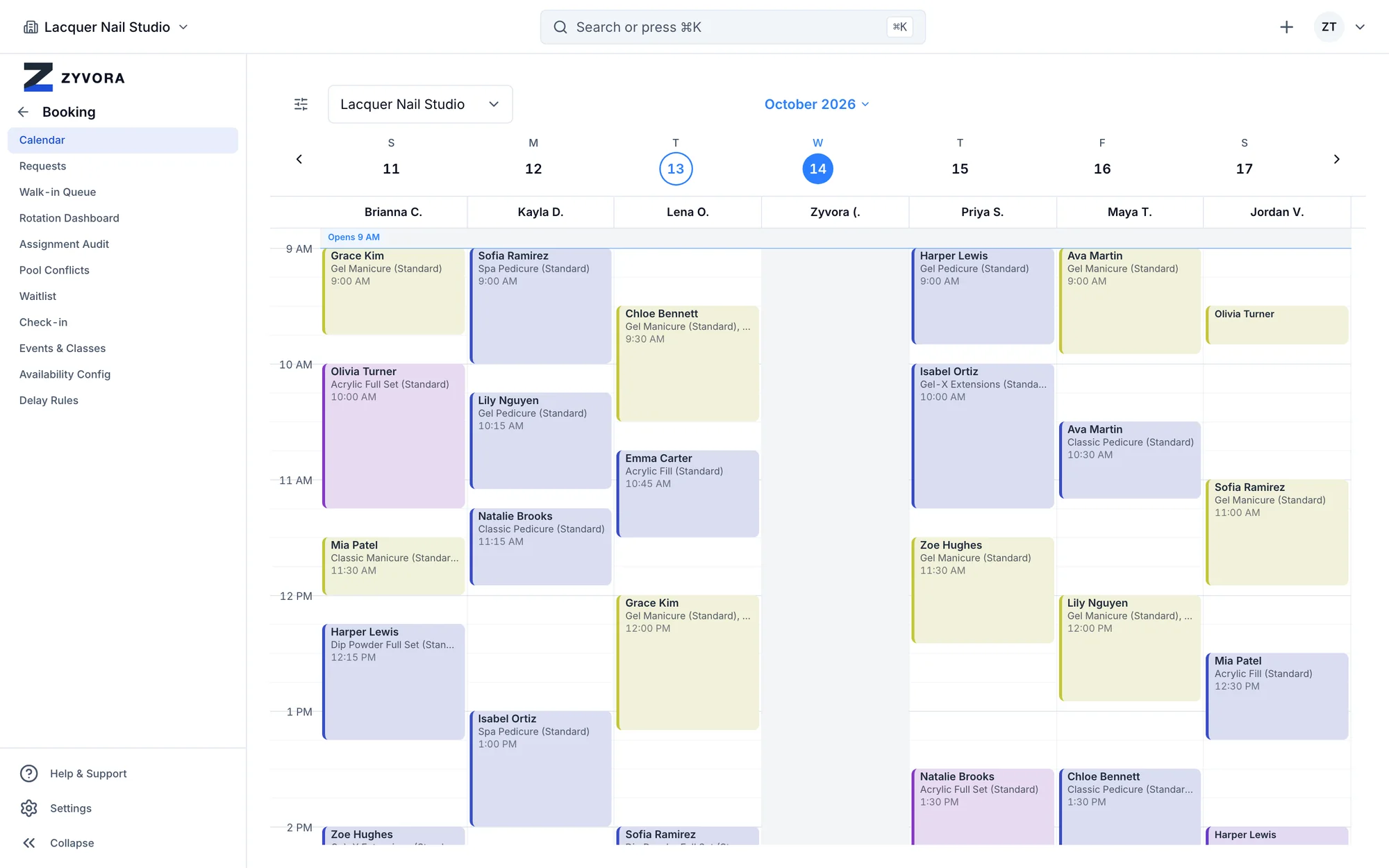Viewport: 1389px width, 868px height.
Task: Select Friday the 16th
Action: [x=1102, y=169]
